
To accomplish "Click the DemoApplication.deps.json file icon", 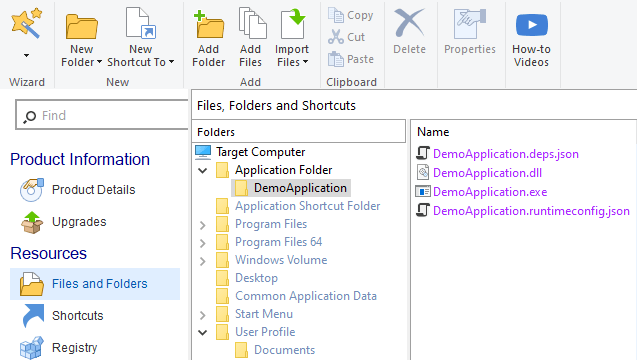I will pos(423,153).
